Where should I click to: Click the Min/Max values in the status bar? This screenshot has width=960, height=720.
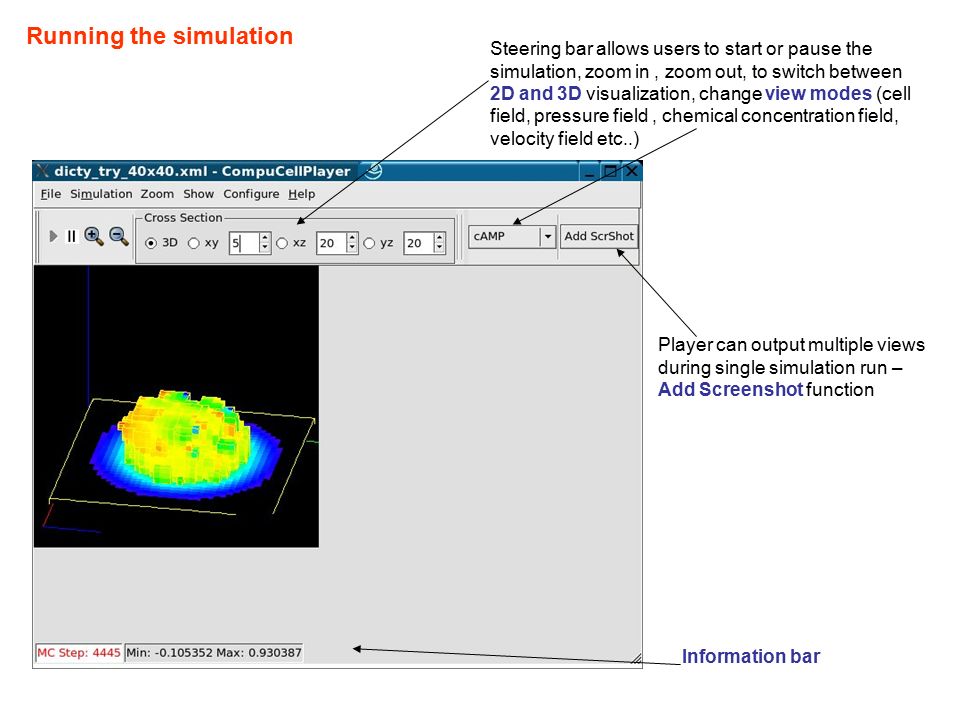pos(214,653)
